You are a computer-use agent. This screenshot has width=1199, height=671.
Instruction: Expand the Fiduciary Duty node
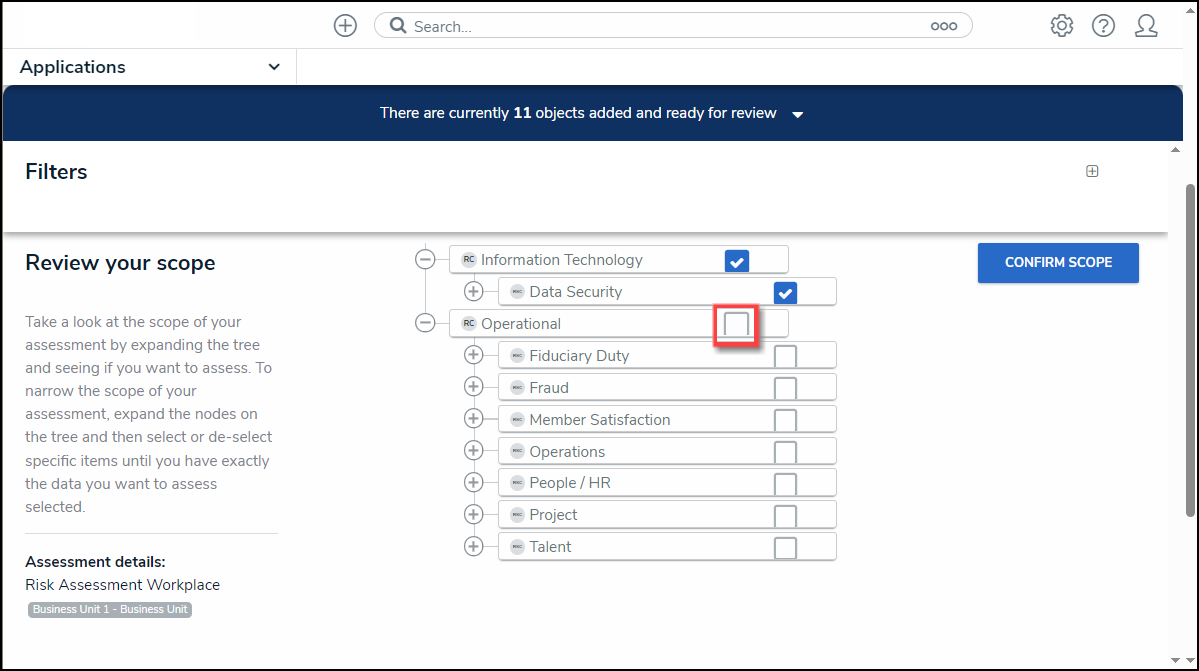(474, 355)
